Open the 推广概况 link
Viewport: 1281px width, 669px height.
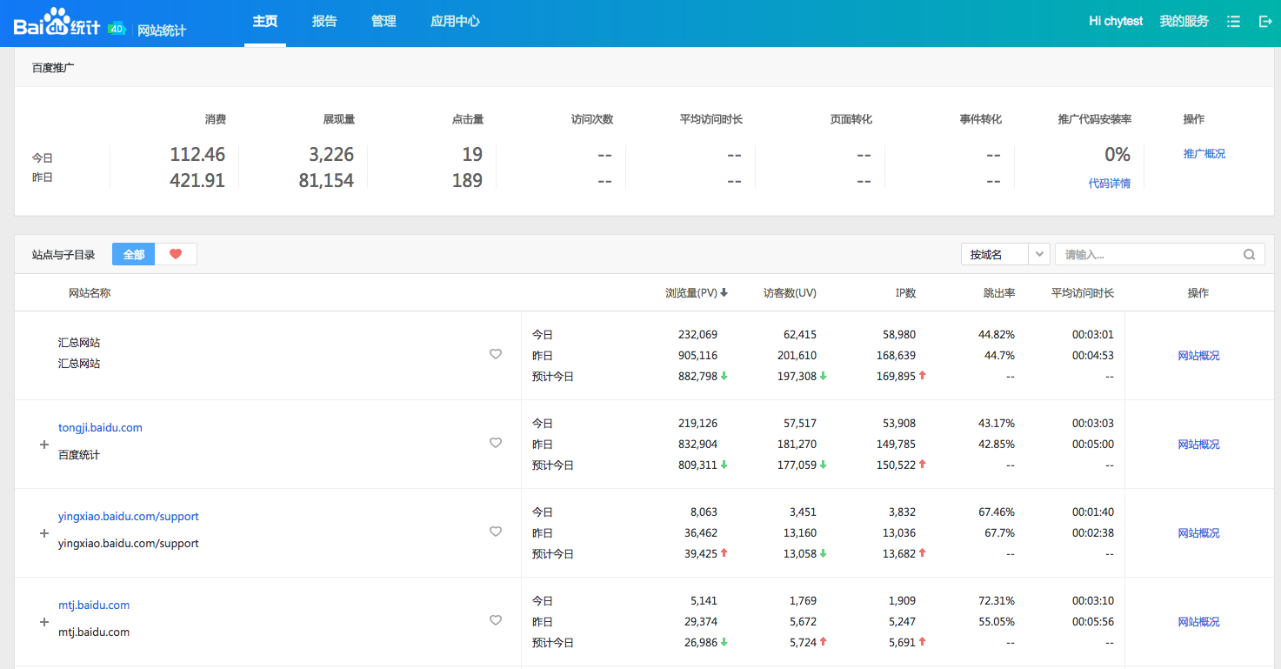click(1204, 154)
